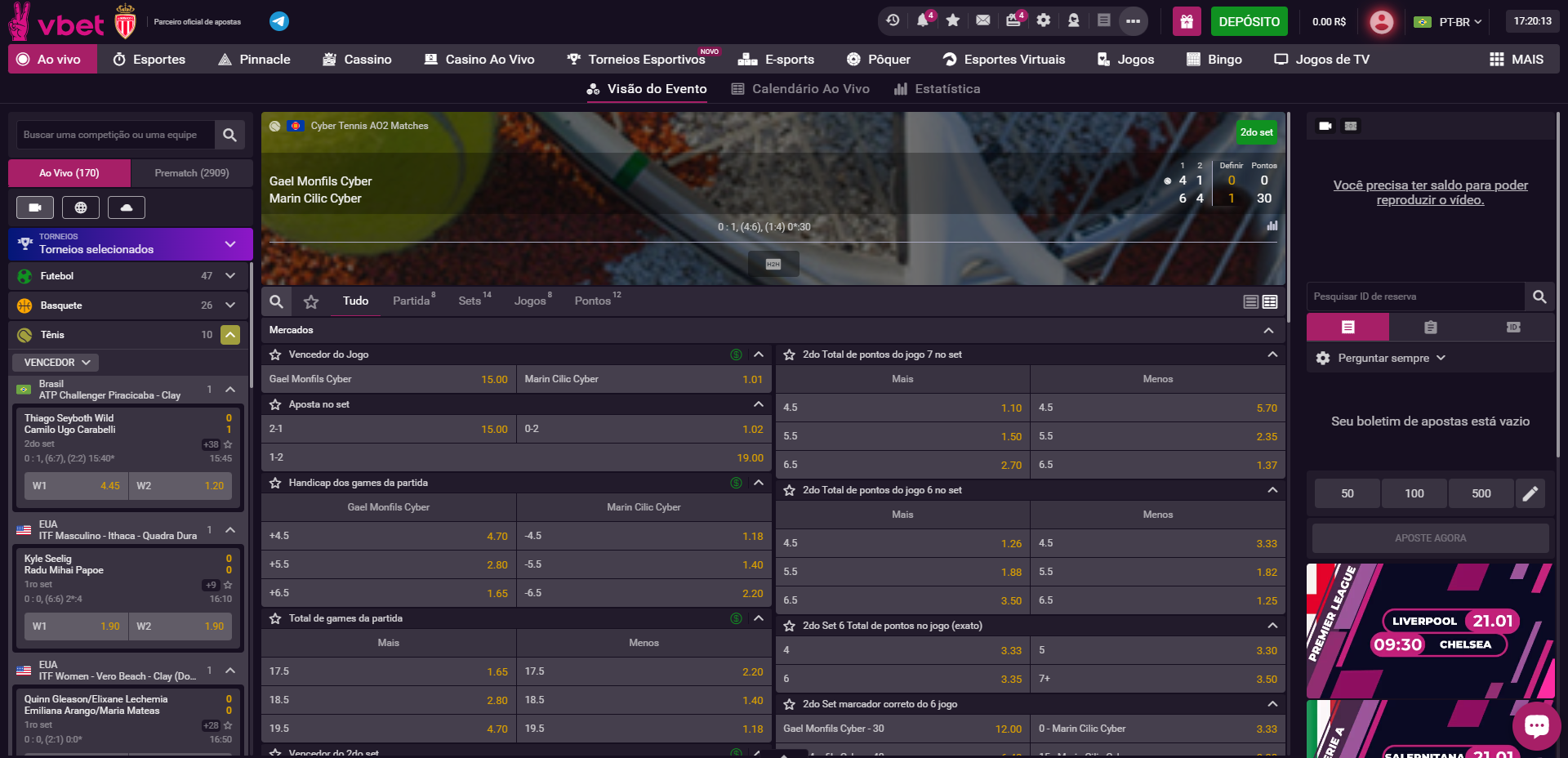Select the 100 quick stake amount
Image resolution: width=1568 pixels, height=758 pixels.
[x=1414, y=493]
